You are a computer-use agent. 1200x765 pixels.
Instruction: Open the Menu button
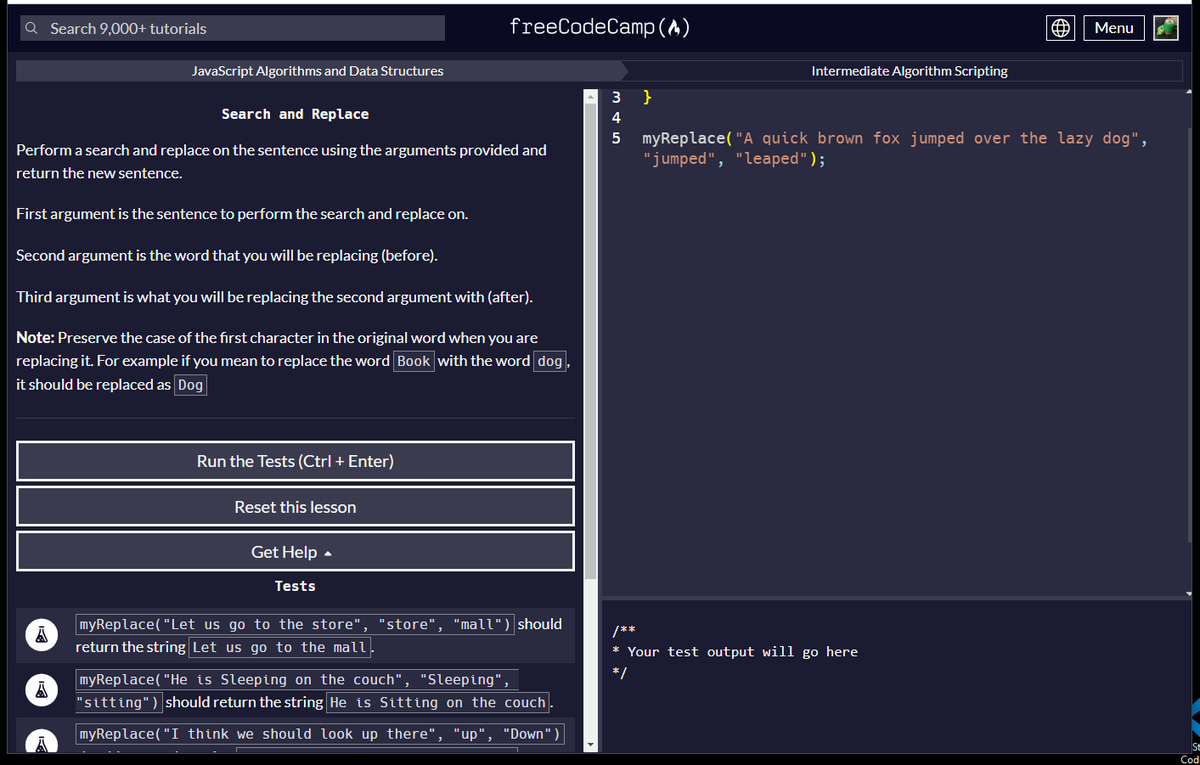[x=1114, y=28]
